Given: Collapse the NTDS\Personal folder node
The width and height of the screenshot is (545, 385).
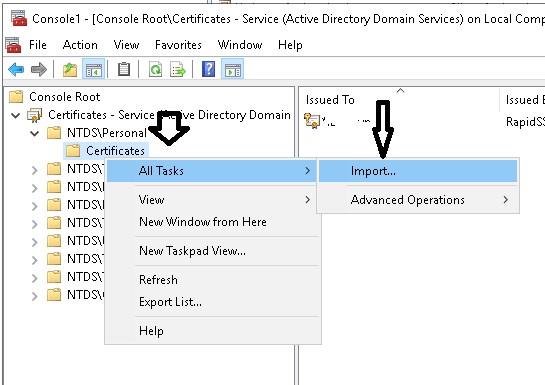Looking at the screenshot, I should coord(34,133).
